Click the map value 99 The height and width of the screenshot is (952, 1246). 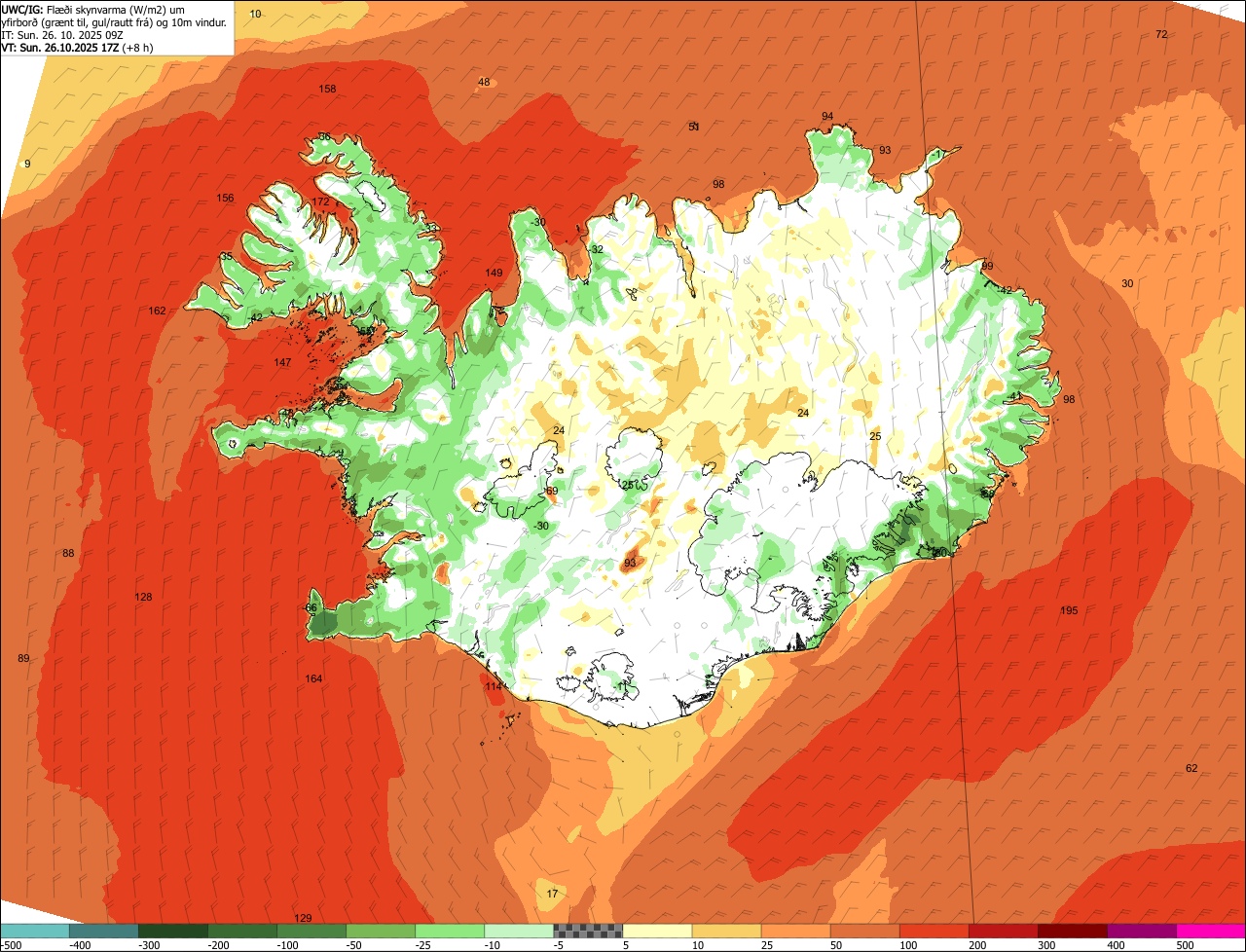click(x=987, y=267)
